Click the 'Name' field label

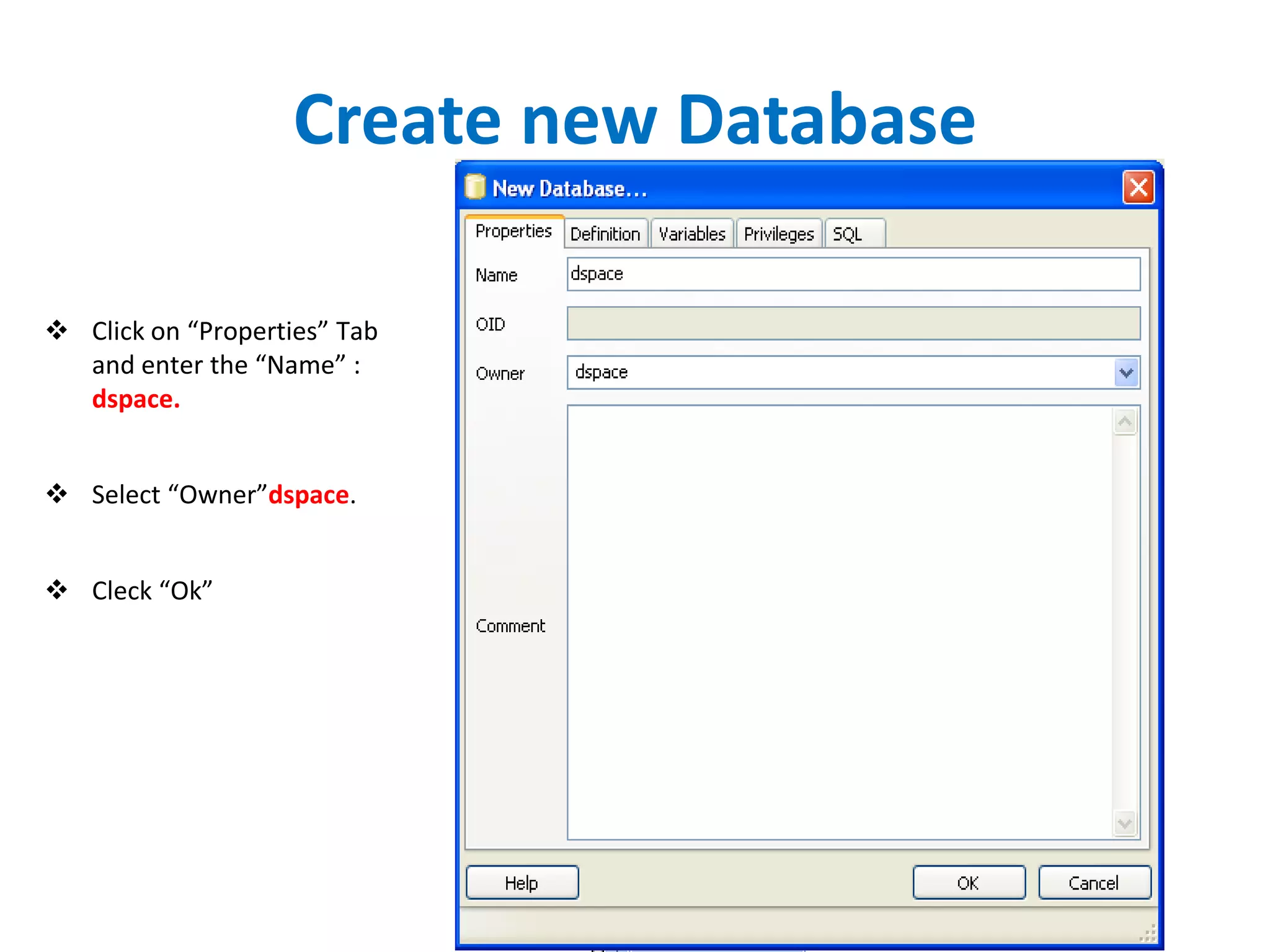coord(496,275)
